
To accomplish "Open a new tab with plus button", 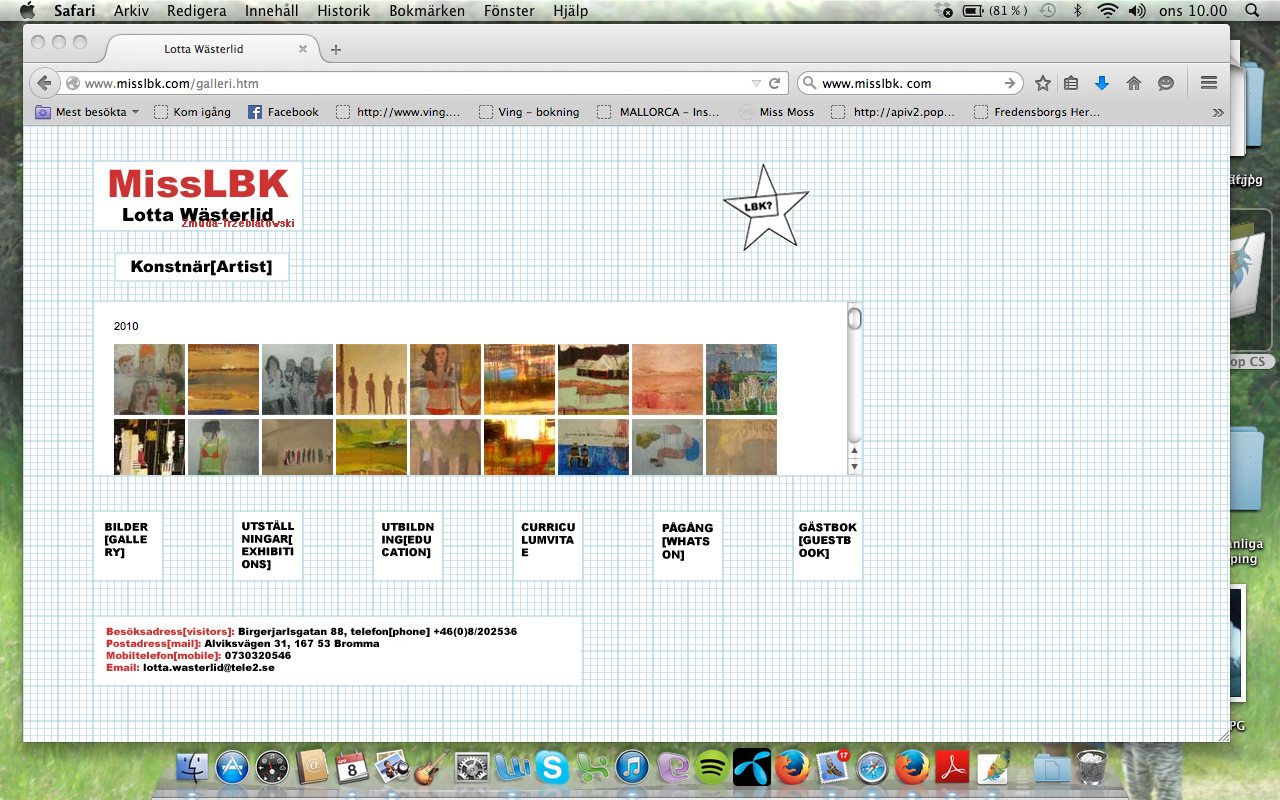I will pyautogui.click(x=336, y=49).
